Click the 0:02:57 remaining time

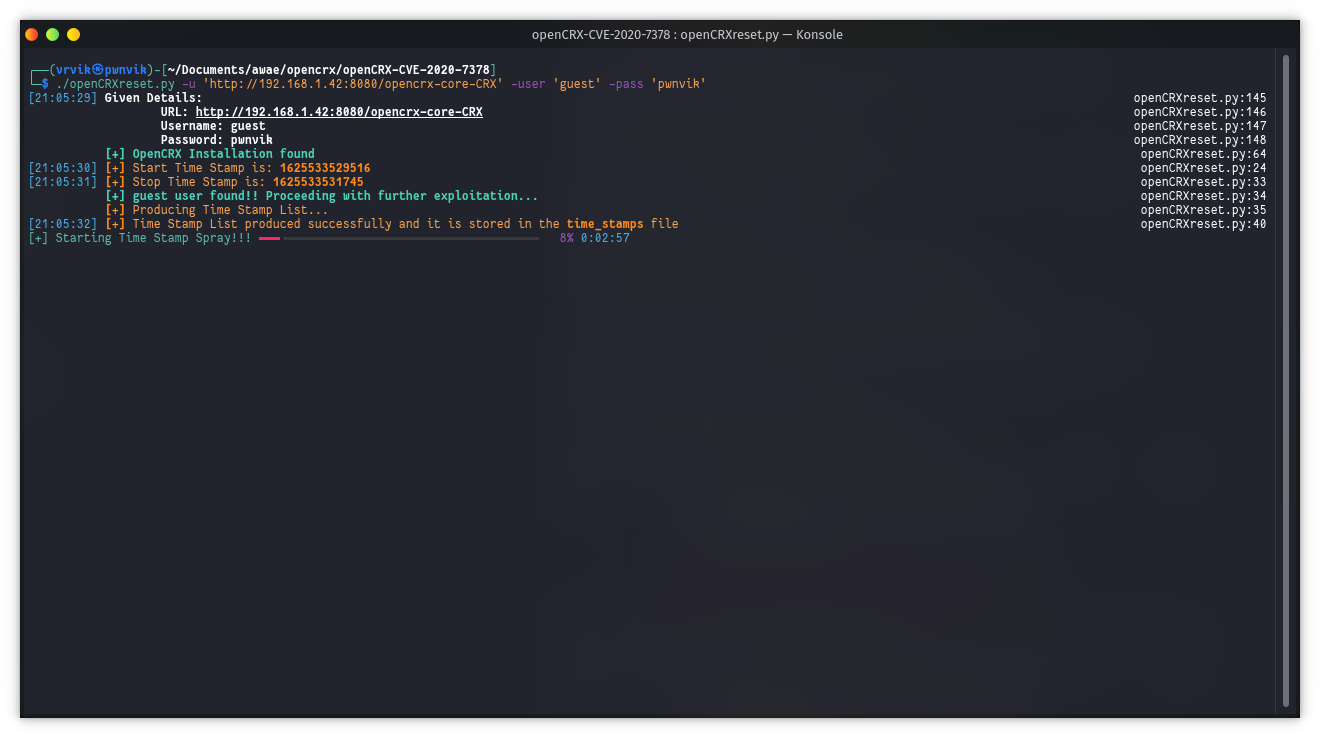click(605, 238)
